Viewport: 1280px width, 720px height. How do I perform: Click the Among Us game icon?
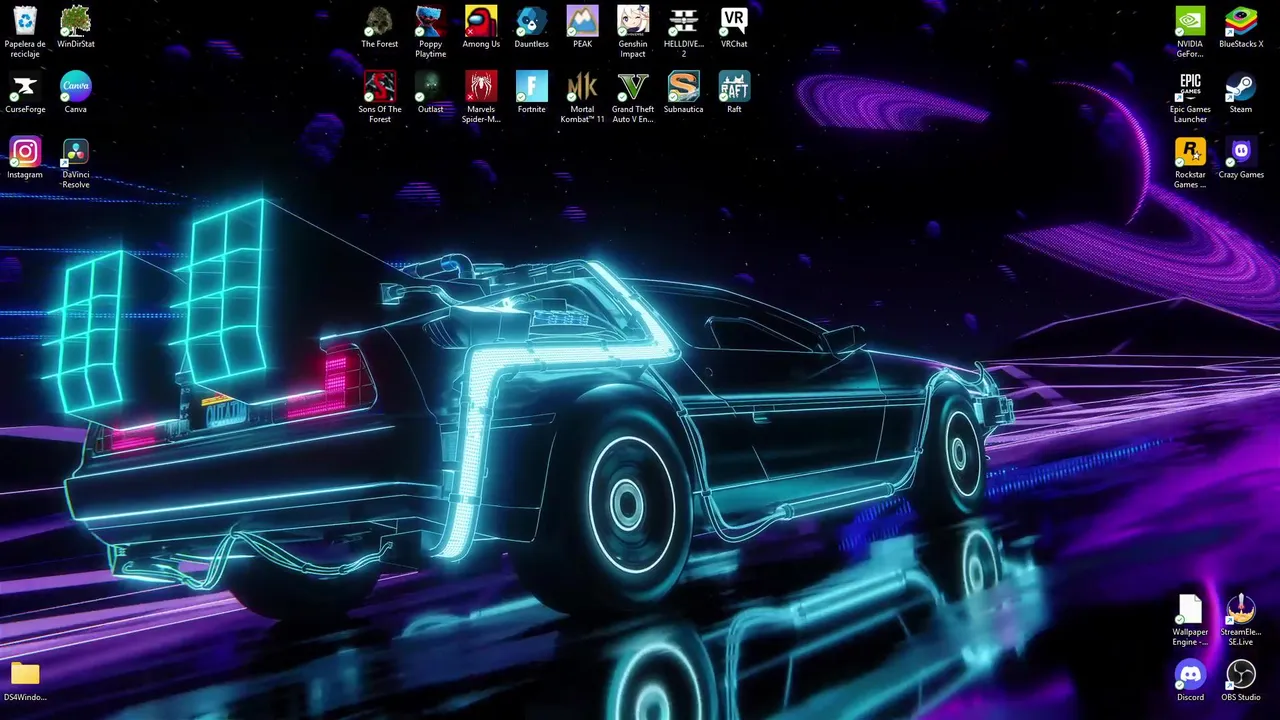481,21
